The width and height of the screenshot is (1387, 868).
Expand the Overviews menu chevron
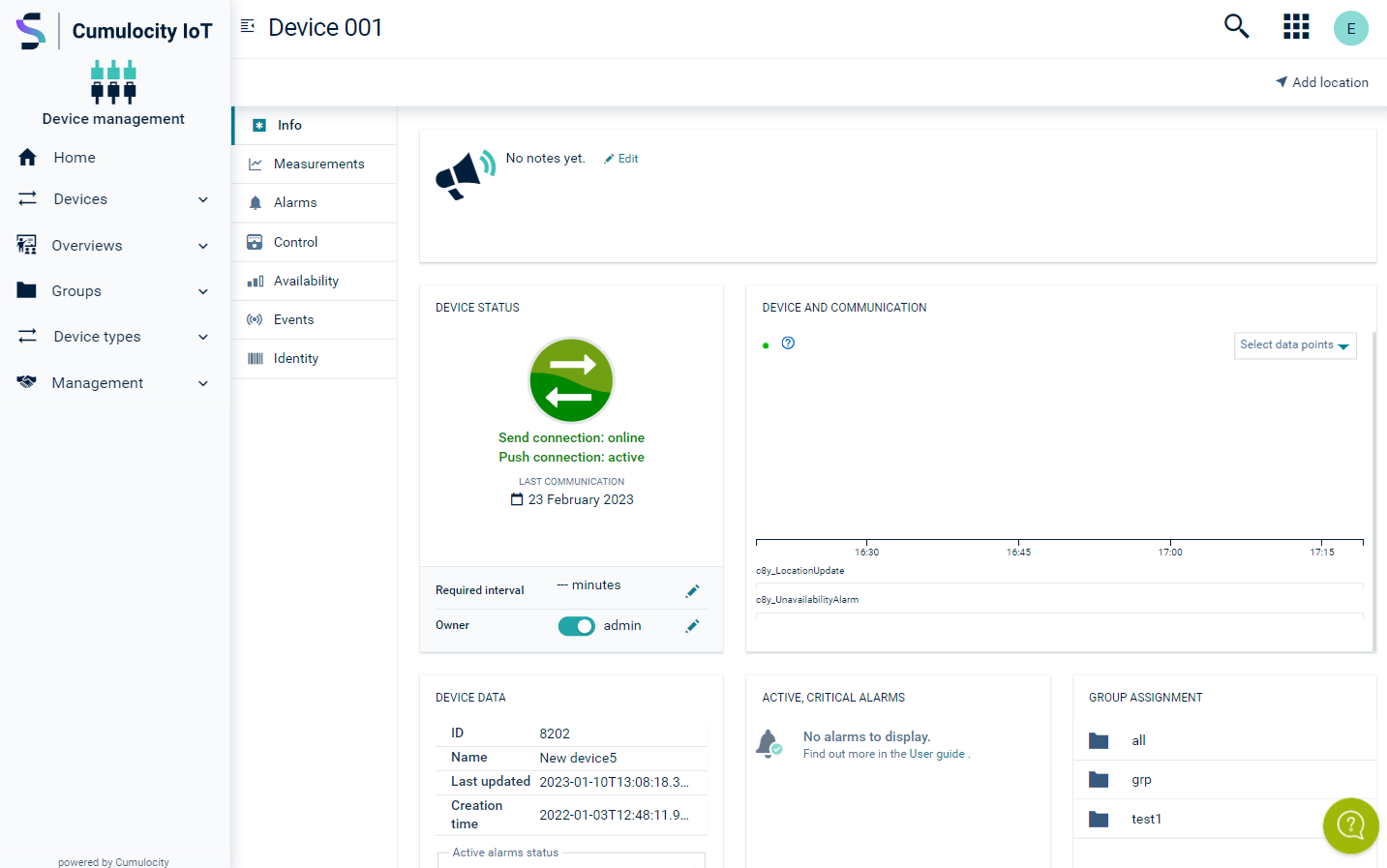click(x=203, y=246)
